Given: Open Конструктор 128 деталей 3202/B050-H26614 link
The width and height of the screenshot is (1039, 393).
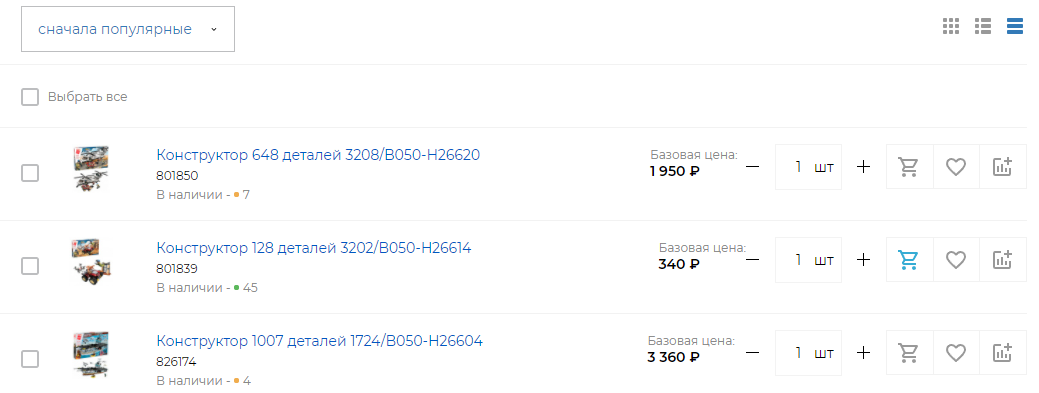Looking at the screenshot, I should (x=313, y=248).
